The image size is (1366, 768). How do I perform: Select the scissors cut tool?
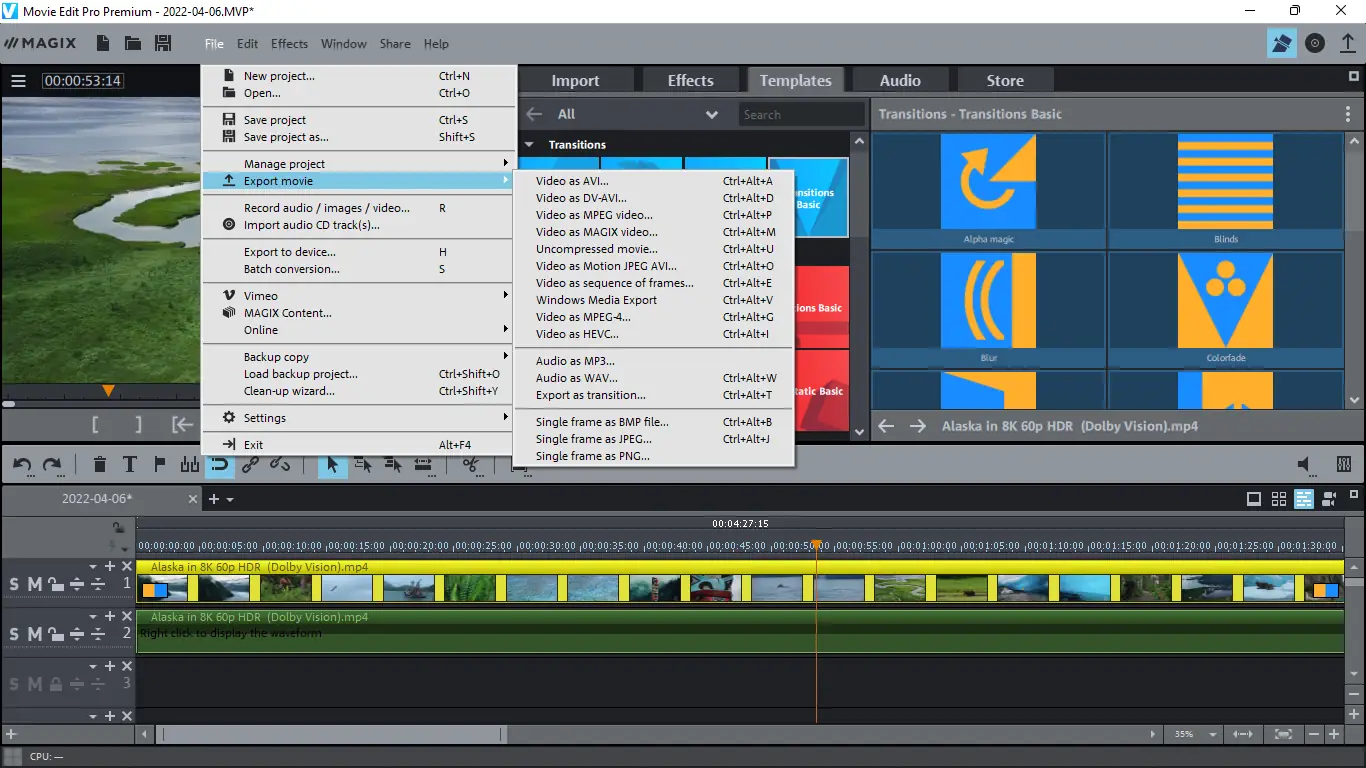[470, 464]
